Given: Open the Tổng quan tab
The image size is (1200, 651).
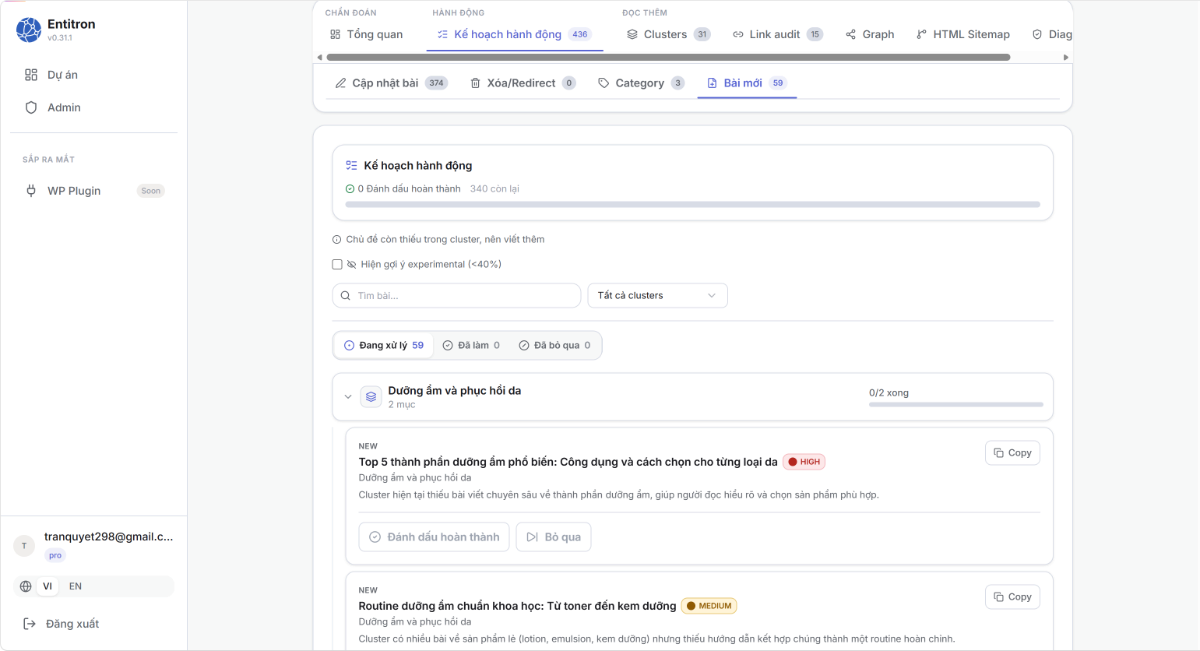Looking at the screenshot, I should coord(366,34).
